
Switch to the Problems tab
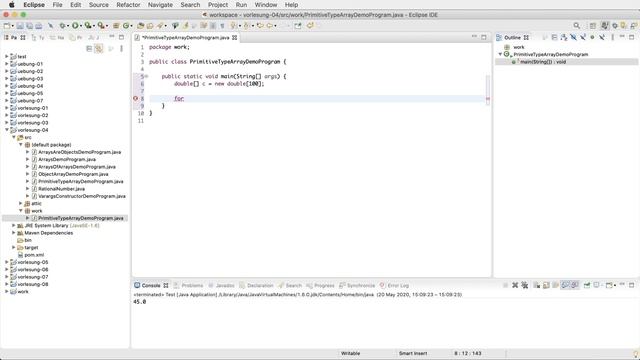pos(189,285)
